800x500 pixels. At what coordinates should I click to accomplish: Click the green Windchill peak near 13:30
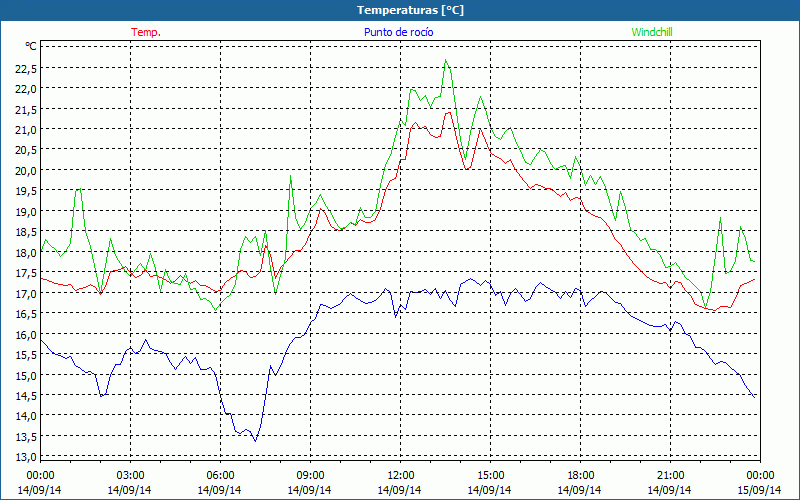pyautogui.click(x=446, y=60)
